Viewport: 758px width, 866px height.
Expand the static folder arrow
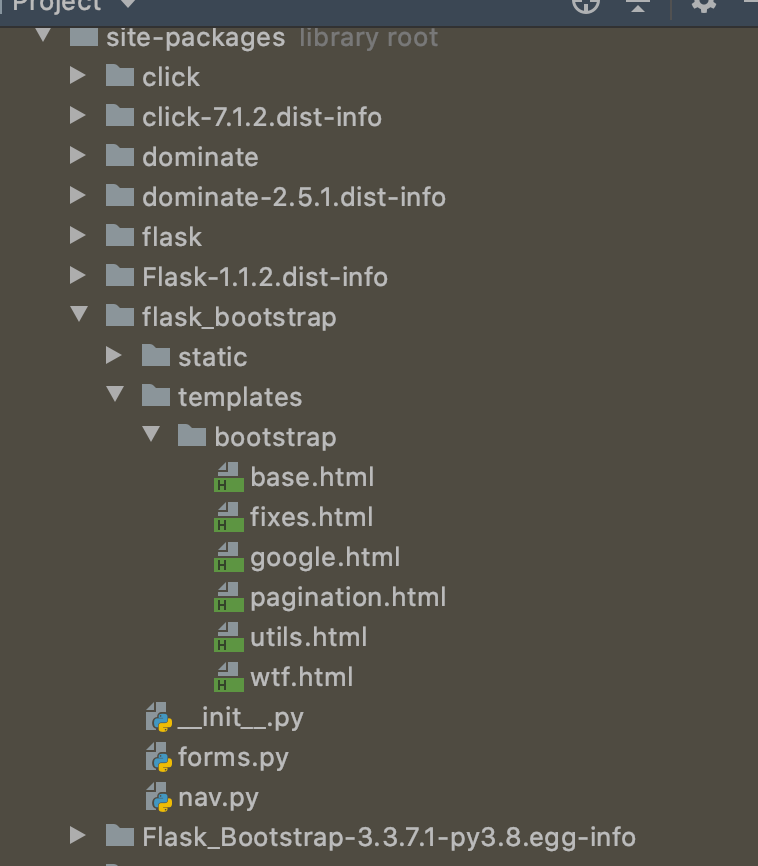114,355
